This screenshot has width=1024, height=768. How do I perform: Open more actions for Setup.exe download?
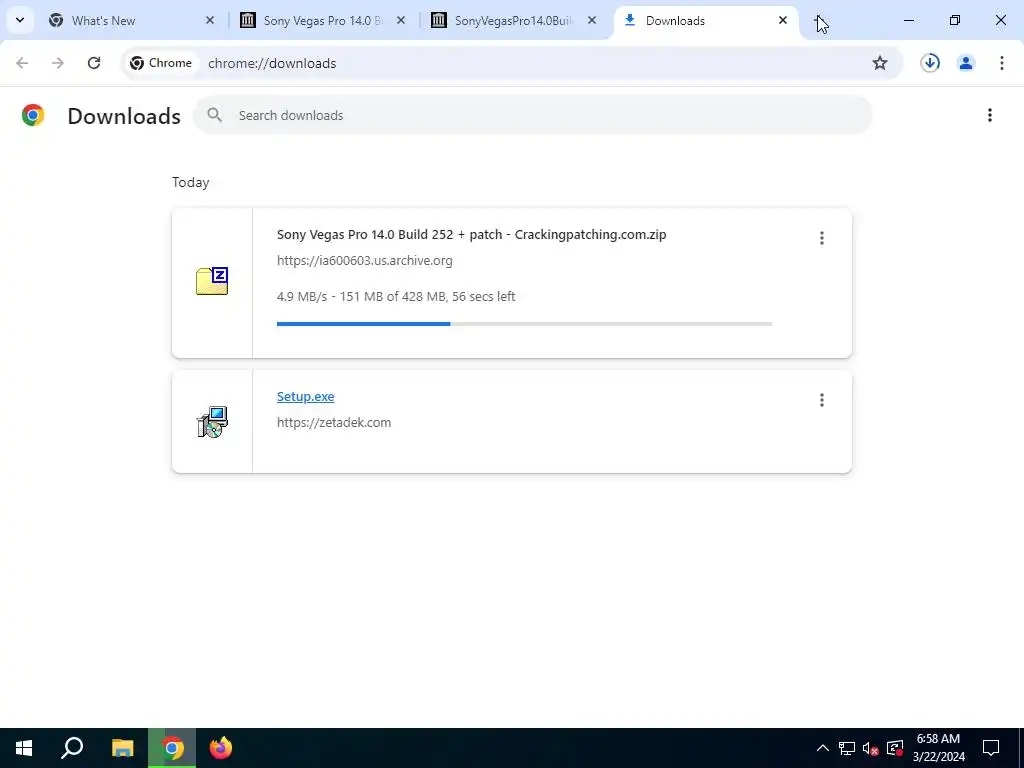[x=822, y=400]
